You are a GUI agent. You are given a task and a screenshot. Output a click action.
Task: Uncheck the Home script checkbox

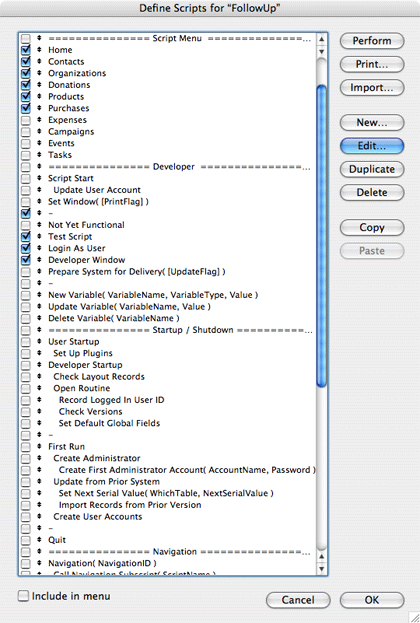[x=25, y=50]
